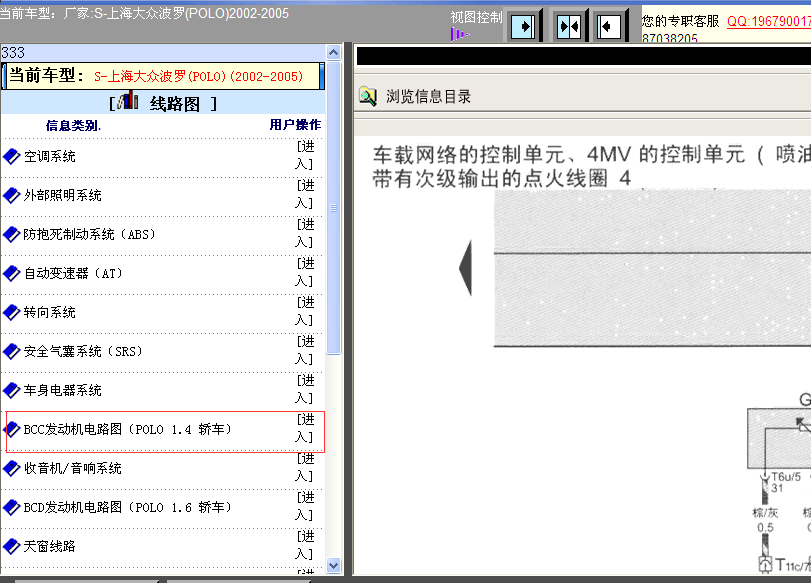Click the view control split-center button
The height and width of the screenshot is (583, 811).
[568, 26]
